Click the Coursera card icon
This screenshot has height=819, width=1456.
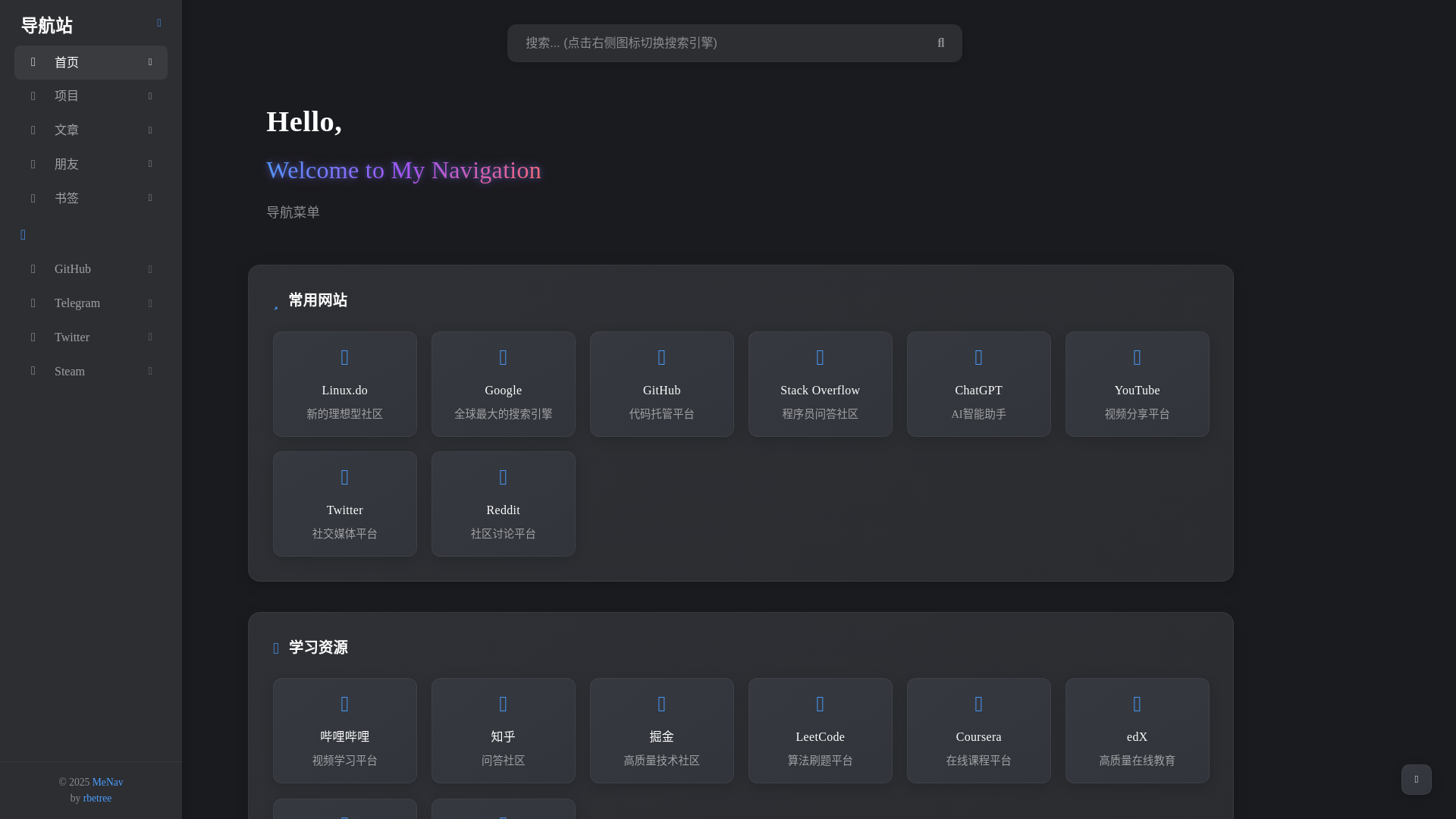tap(979, 704)
